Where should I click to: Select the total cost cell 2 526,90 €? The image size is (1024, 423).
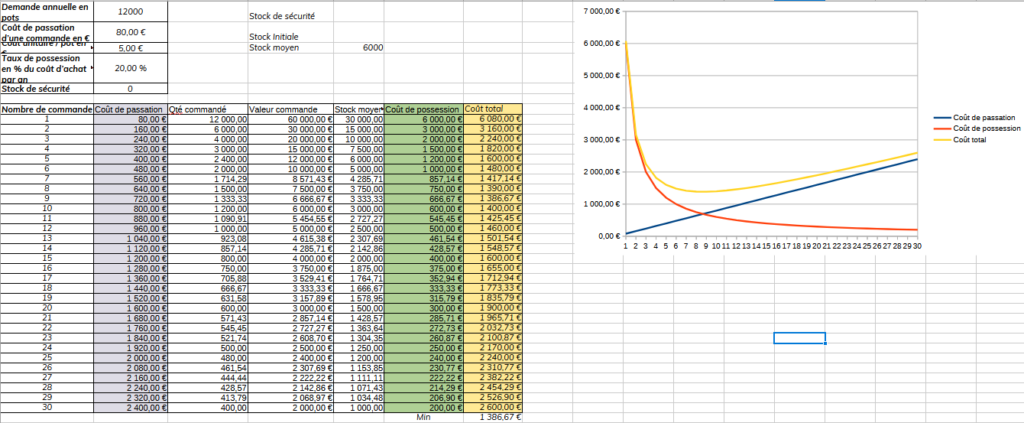(x=493, y=396)
